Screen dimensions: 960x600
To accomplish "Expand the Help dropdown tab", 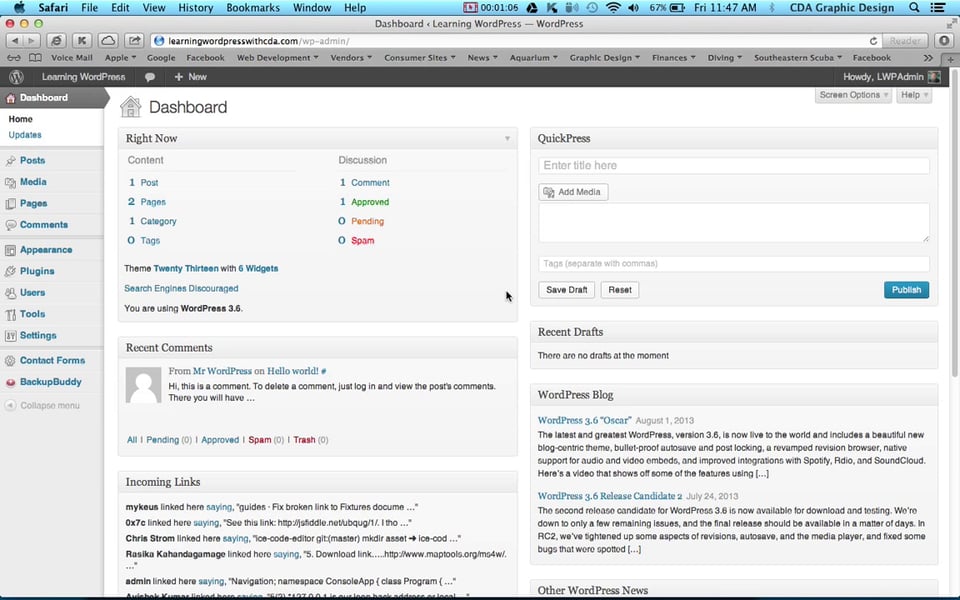I will click(914, 95).
